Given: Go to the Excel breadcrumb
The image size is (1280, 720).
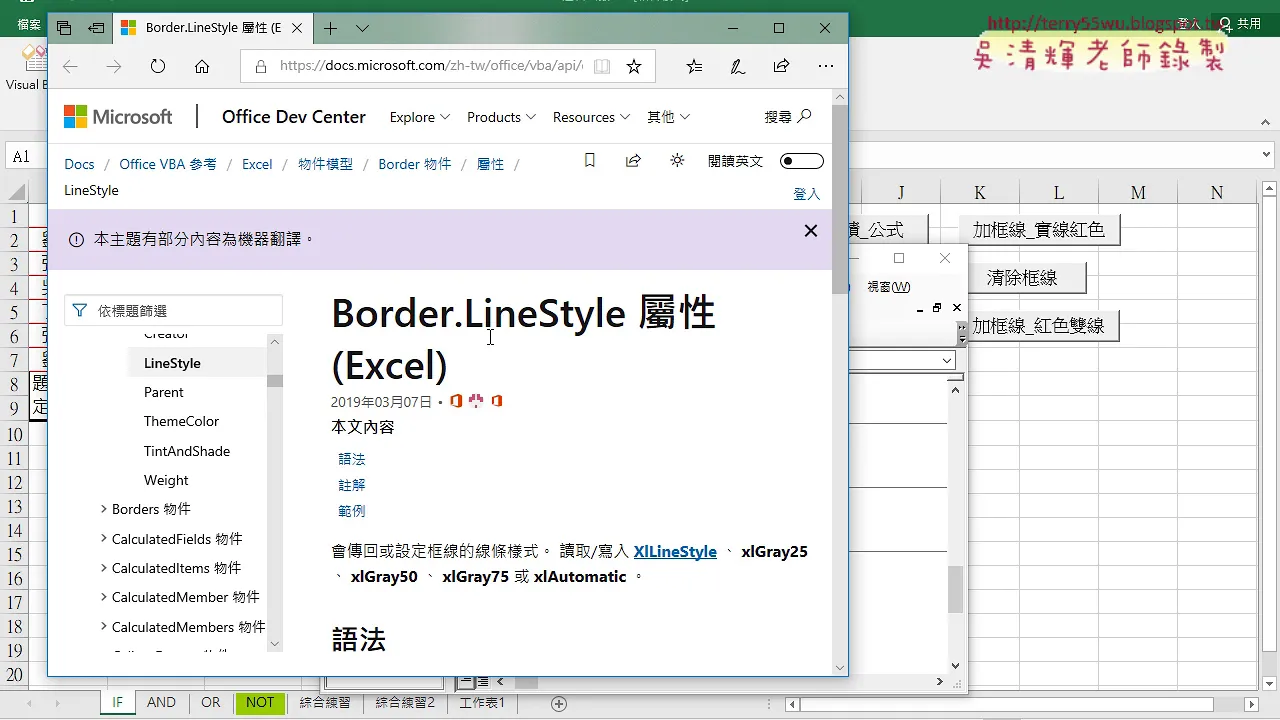Looking at the screenshot, I should (x=257, y=164).
